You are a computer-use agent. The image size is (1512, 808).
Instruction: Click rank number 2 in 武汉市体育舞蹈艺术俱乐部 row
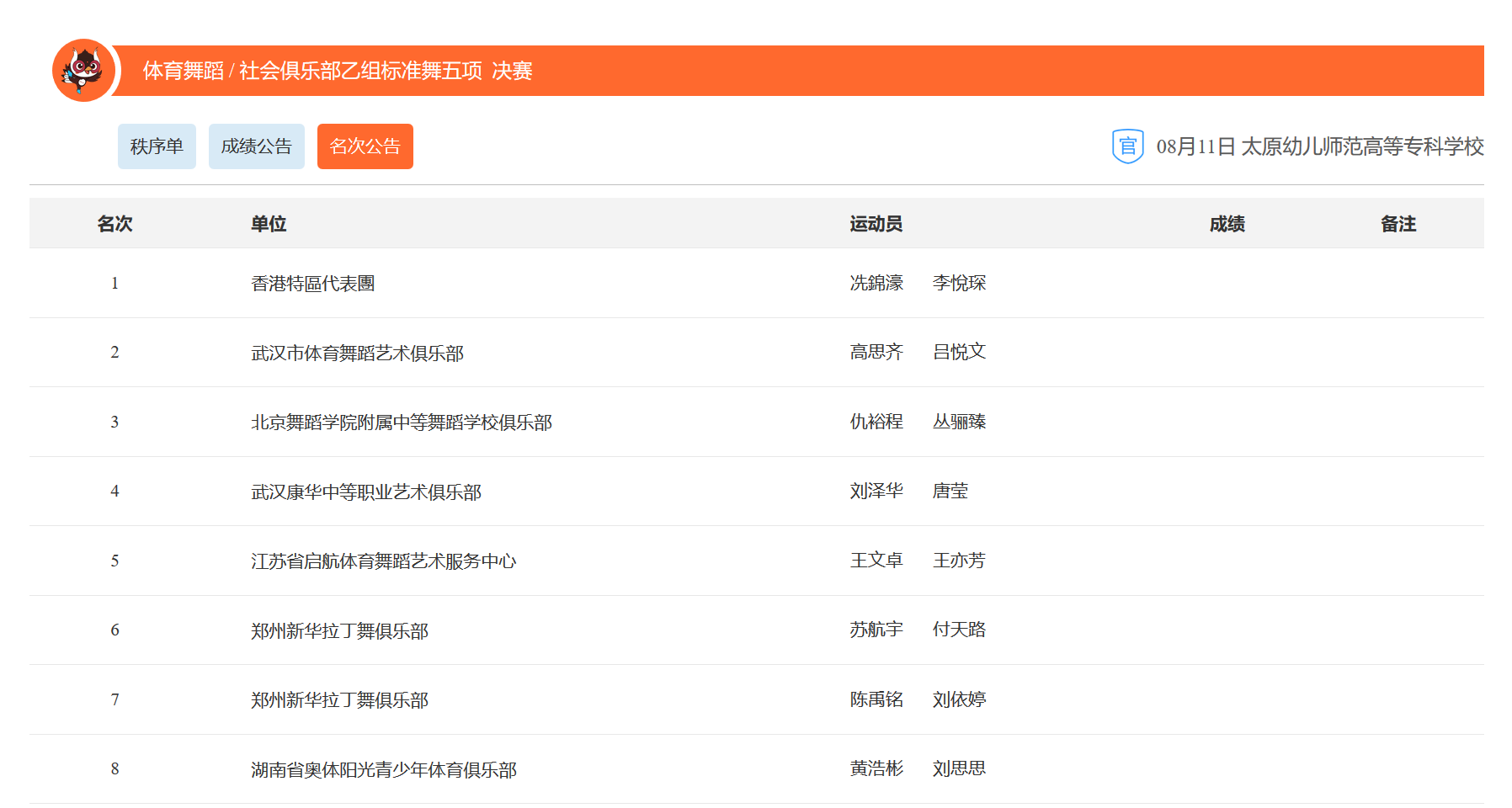click(115, 352)
